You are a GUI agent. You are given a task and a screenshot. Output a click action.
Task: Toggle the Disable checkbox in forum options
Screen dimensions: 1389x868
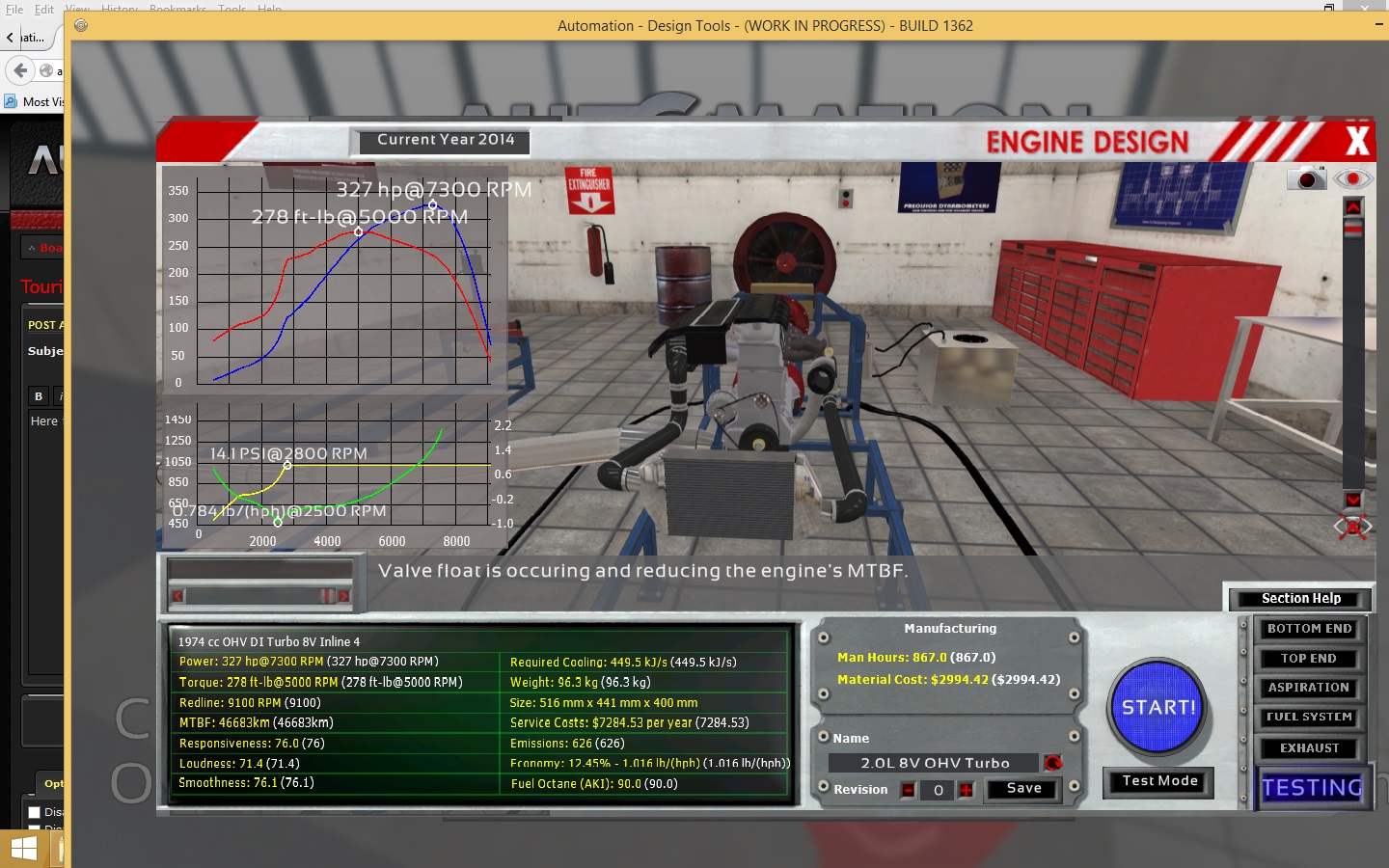tap(35, 812)
